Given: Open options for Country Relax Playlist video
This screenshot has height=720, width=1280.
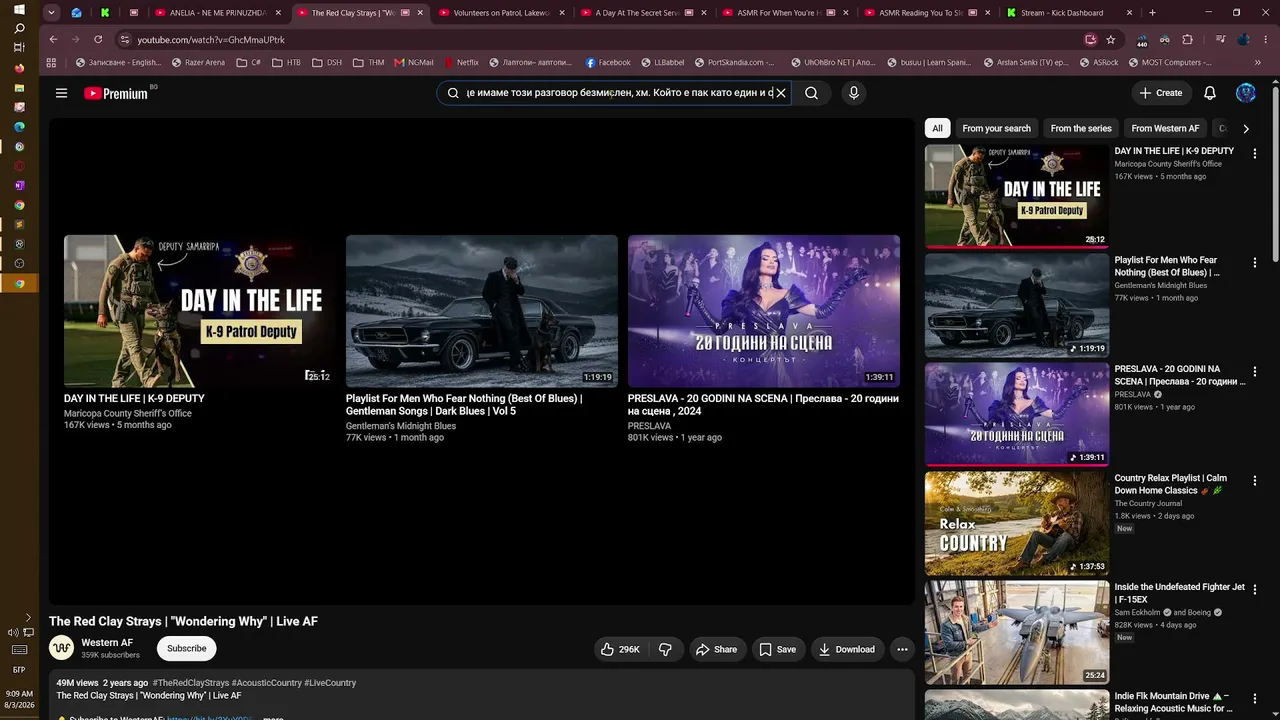Looking at the screenshot, I should click(1255, 481).
